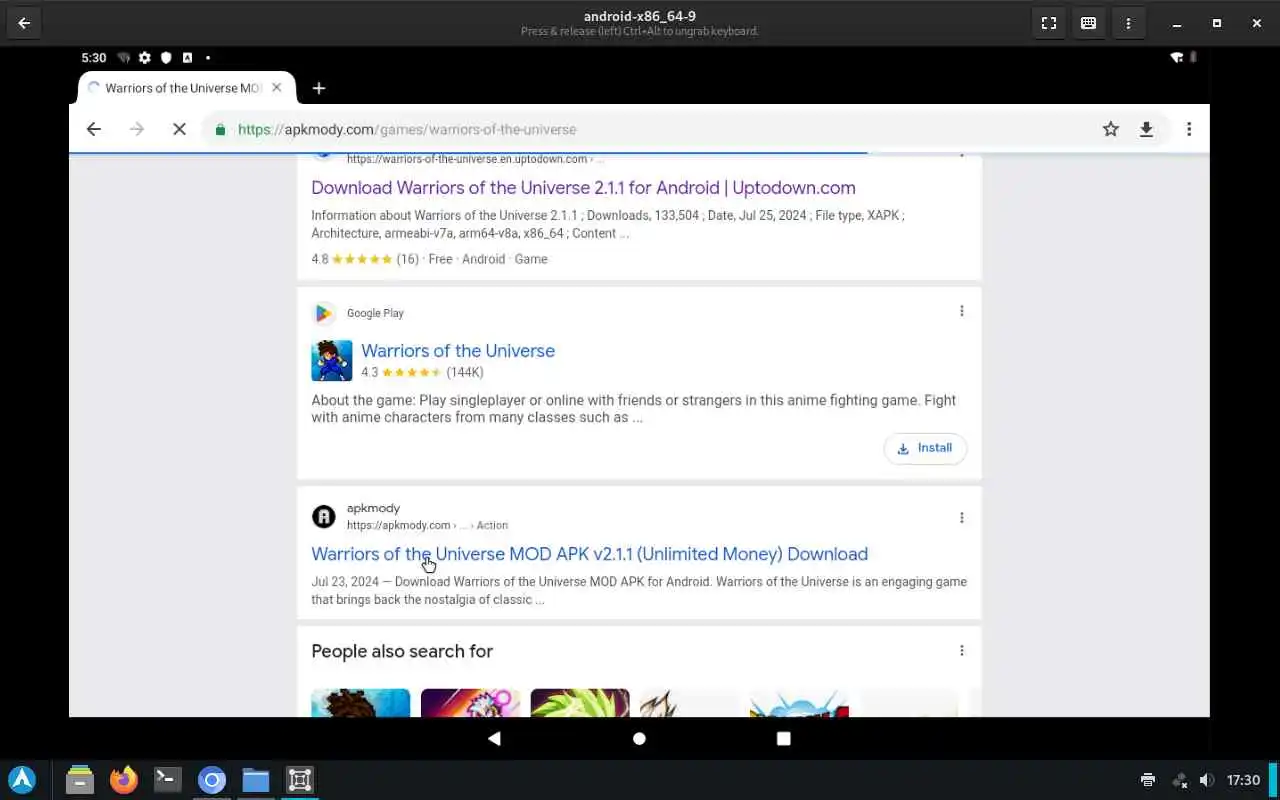Install Warriors of the Universe from Play
This screenshot has height=800, width=1280.
pyautogui.click(x=925, y=448)
